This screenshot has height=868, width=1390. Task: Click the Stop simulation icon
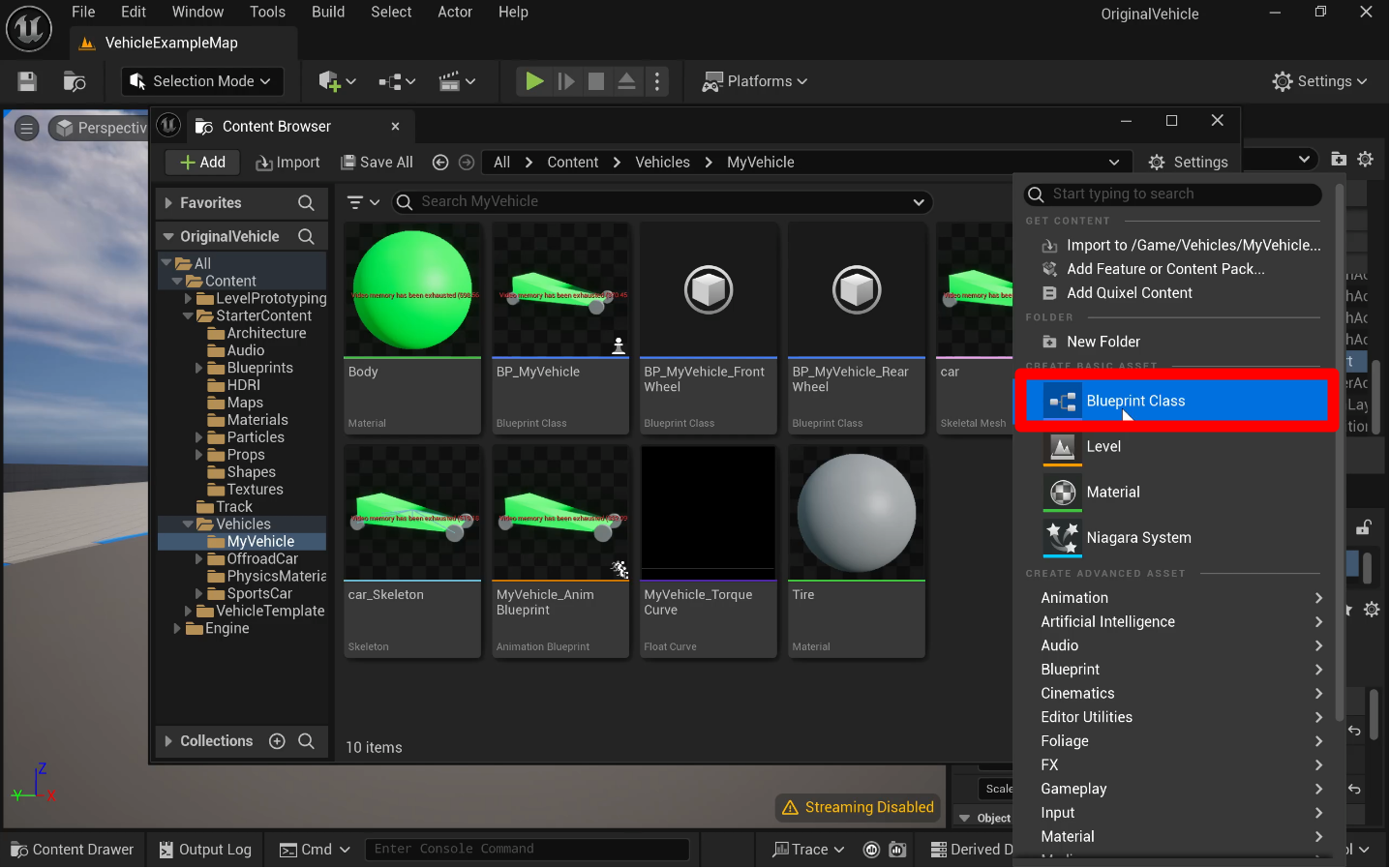(x=596, y=81)
